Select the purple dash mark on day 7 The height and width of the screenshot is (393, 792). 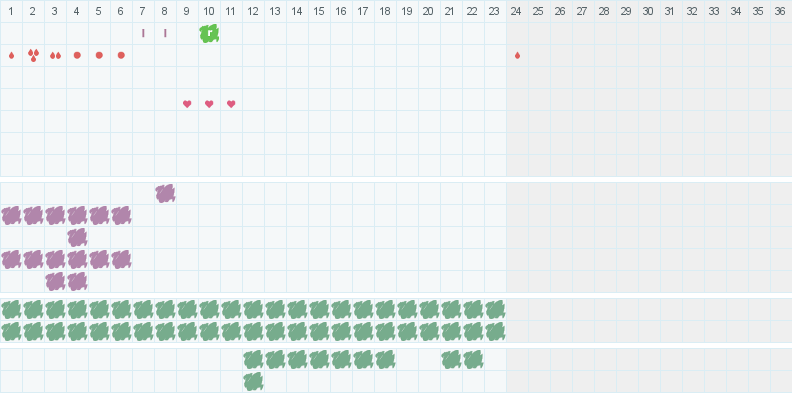click(x=143, y=33)
